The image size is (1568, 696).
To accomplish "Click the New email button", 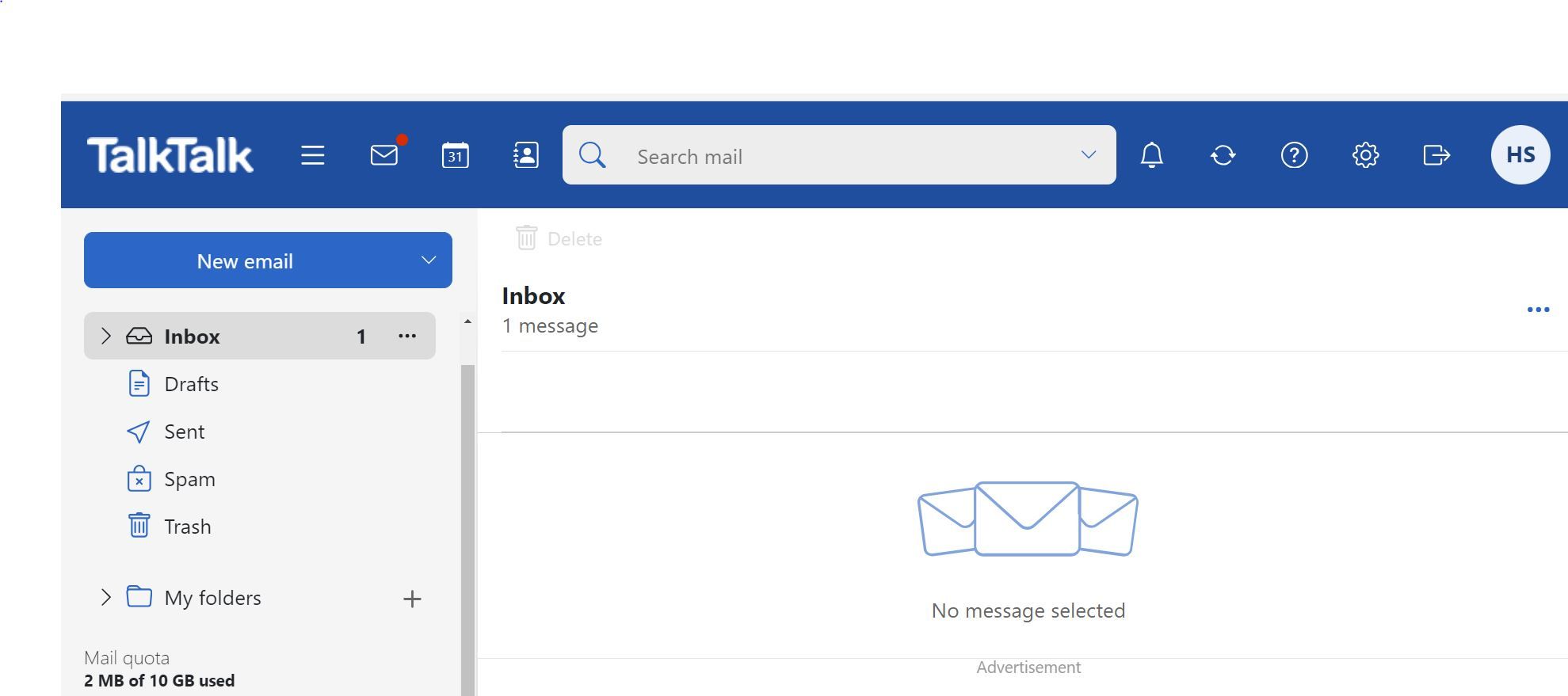I will pyautogui.click(x=245, y=261).
